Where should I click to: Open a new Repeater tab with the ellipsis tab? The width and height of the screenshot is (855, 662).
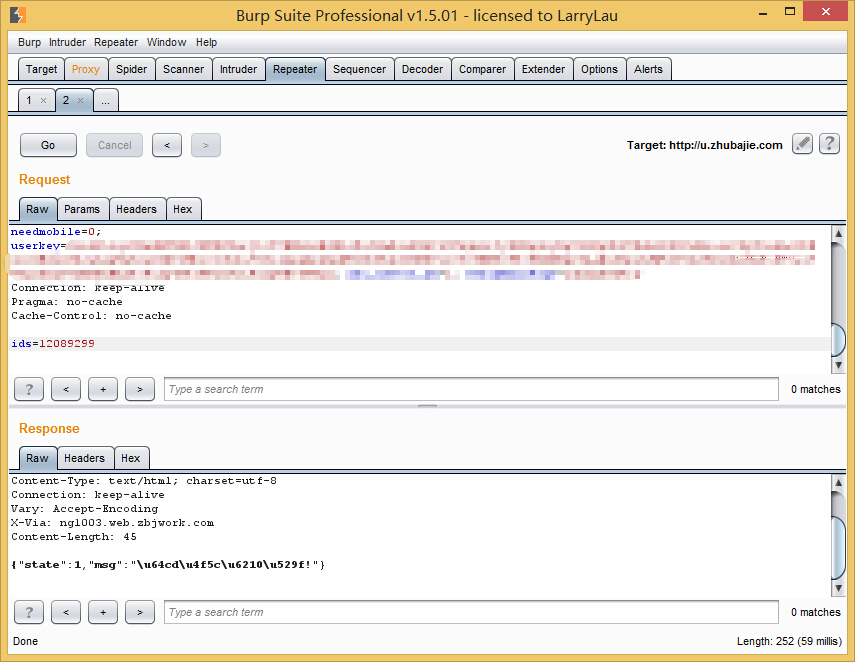106,100
